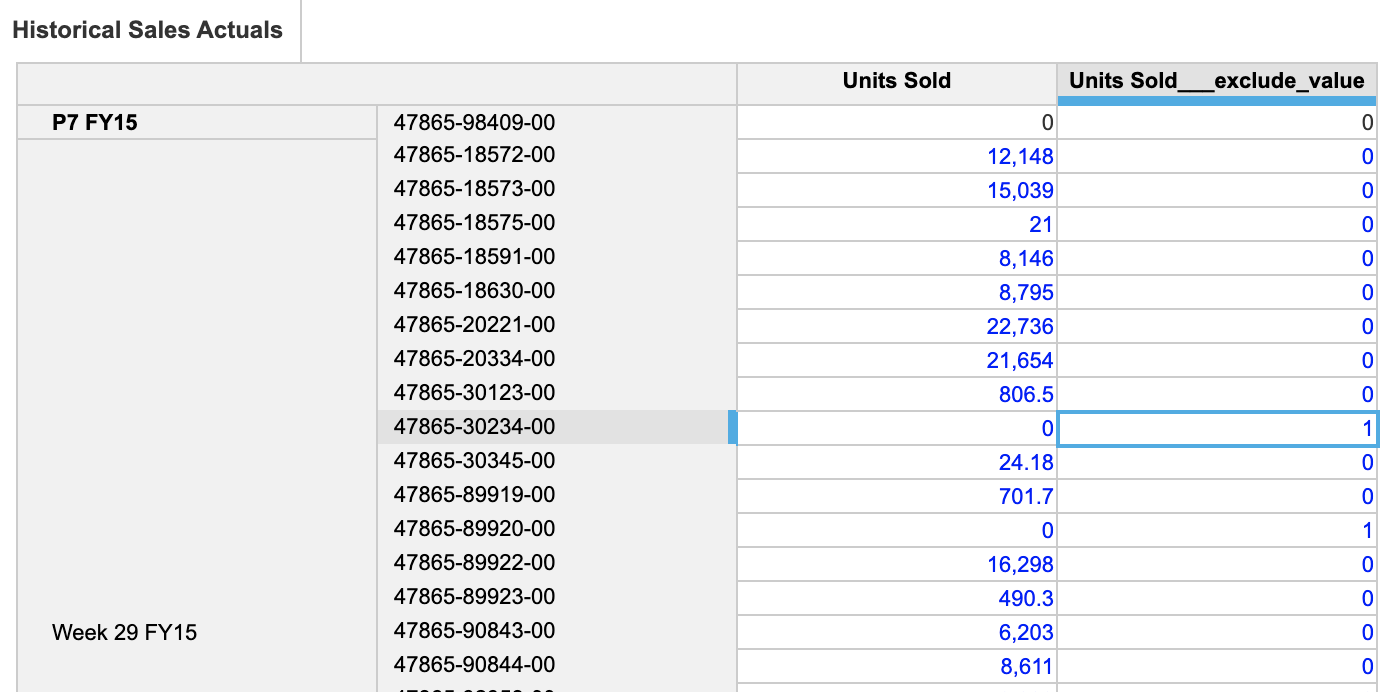This screenshot has width=1398, height=692.
Task: Click the 806.5 Units Sold cell
Action: 897,394
